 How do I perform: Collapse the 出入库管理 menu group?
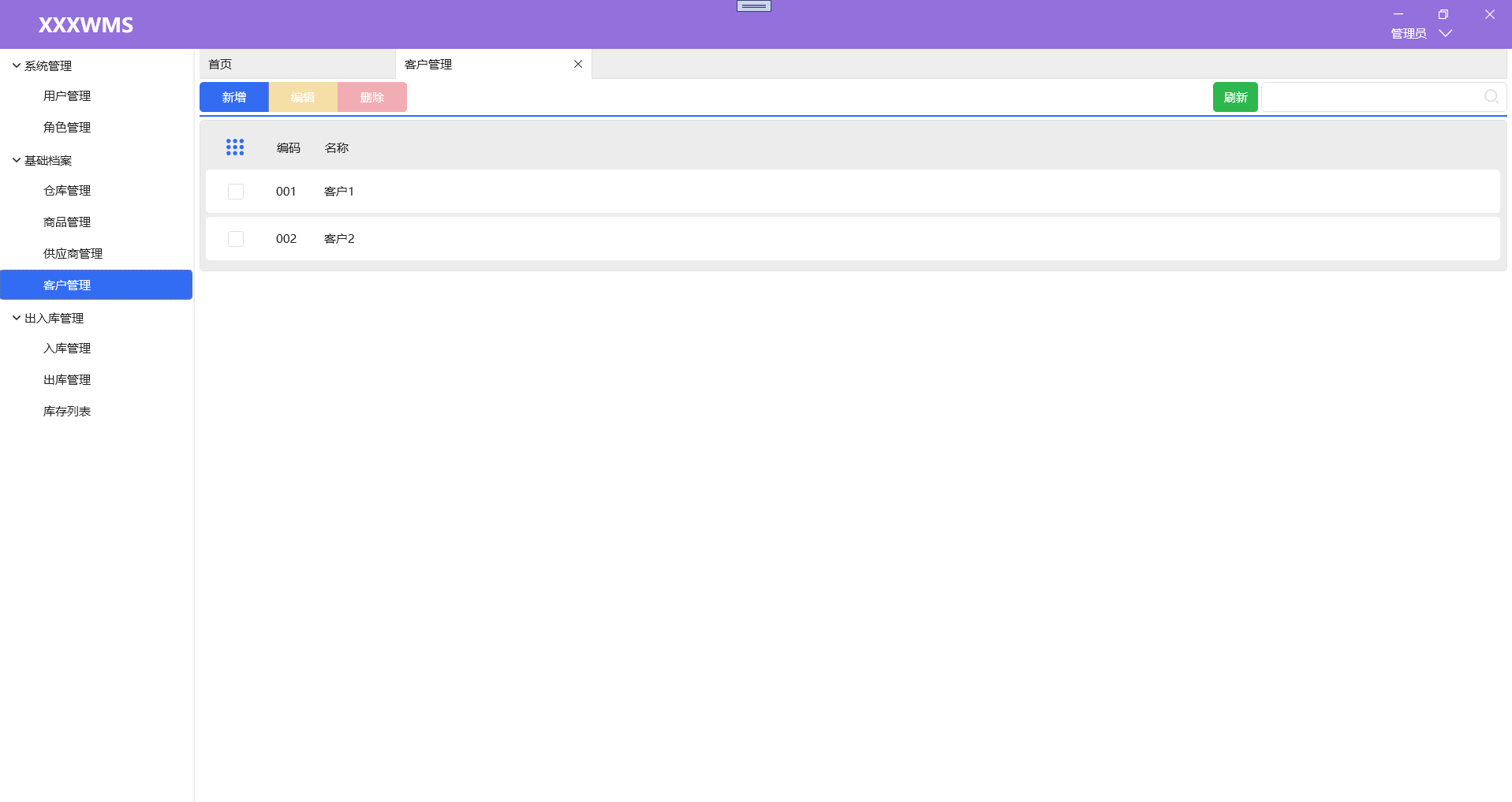[x=17, y=318]
